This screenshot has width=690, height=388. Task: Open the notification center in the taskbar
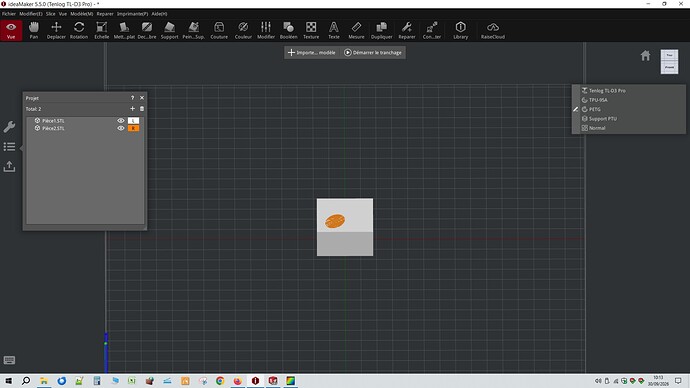pyautogui.click(x=678, y=381)
